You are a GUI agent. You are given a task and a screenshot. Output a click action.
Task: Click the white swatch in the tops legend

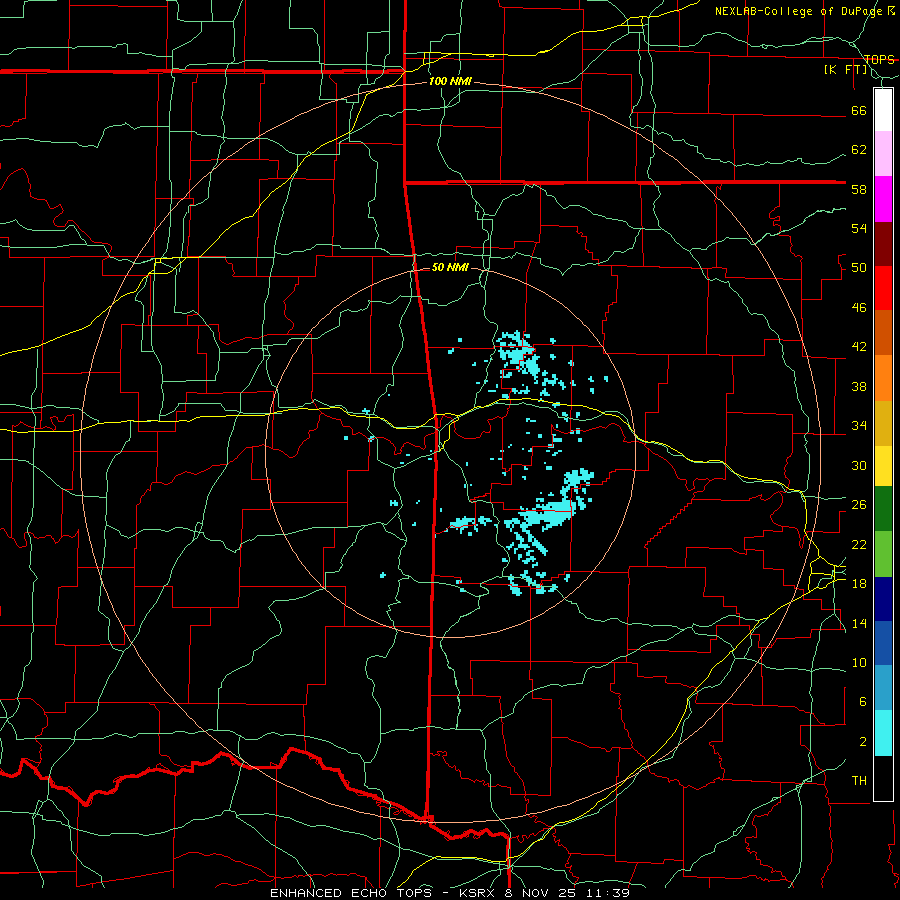[883, 110]
